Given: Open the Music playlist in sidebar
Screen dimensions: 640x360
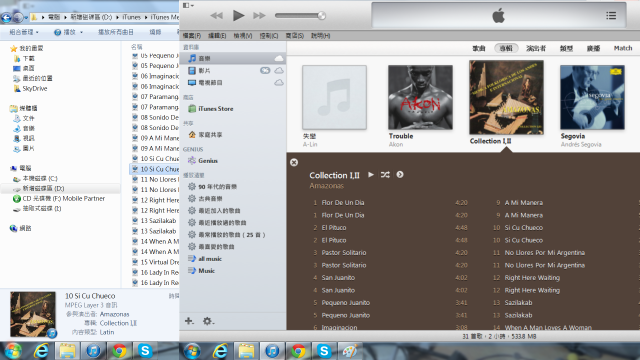Looking at the screenshot, I should [x=202, y=271].
